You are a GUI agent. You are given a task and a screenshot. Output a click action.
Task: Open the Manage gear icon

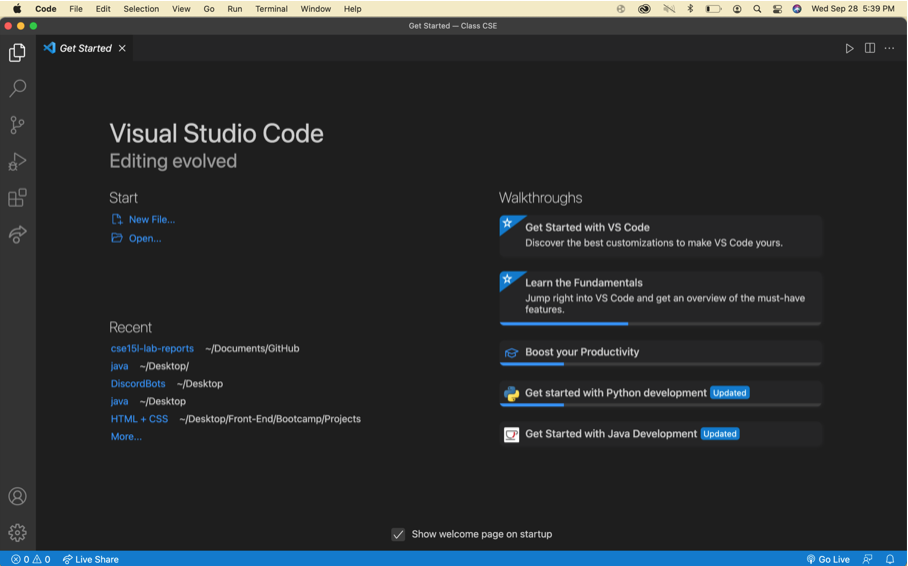pos(17,533)
